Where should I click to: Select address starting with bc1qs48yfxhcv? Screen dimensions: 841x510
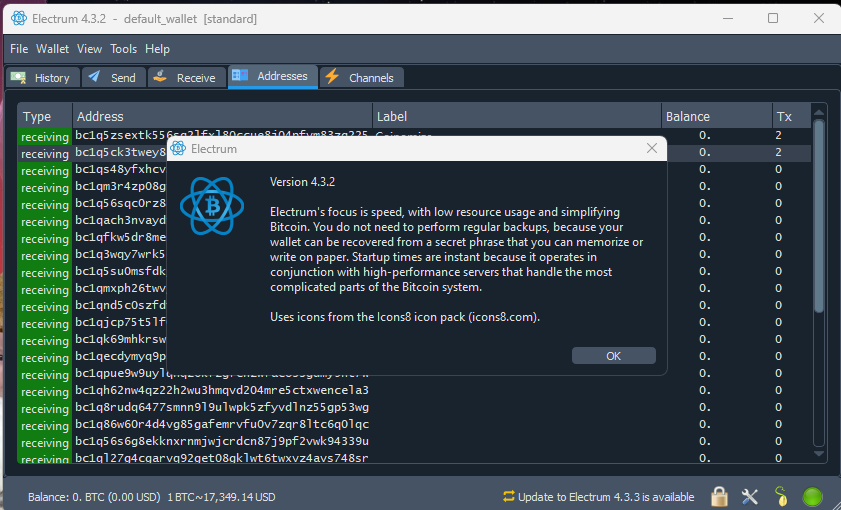[x=120, y=169]
